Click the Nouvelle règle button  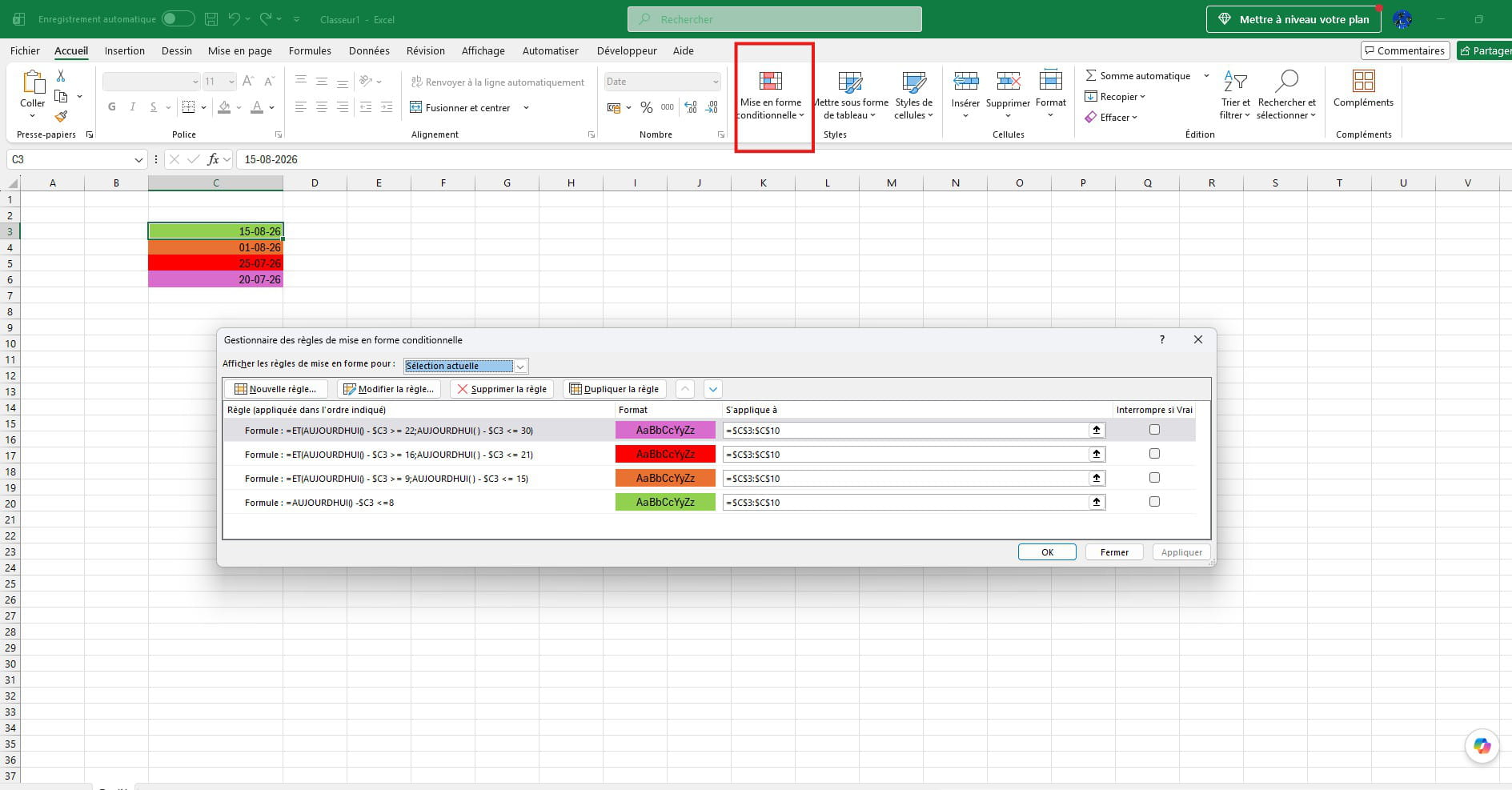click(x=275, y=389)
